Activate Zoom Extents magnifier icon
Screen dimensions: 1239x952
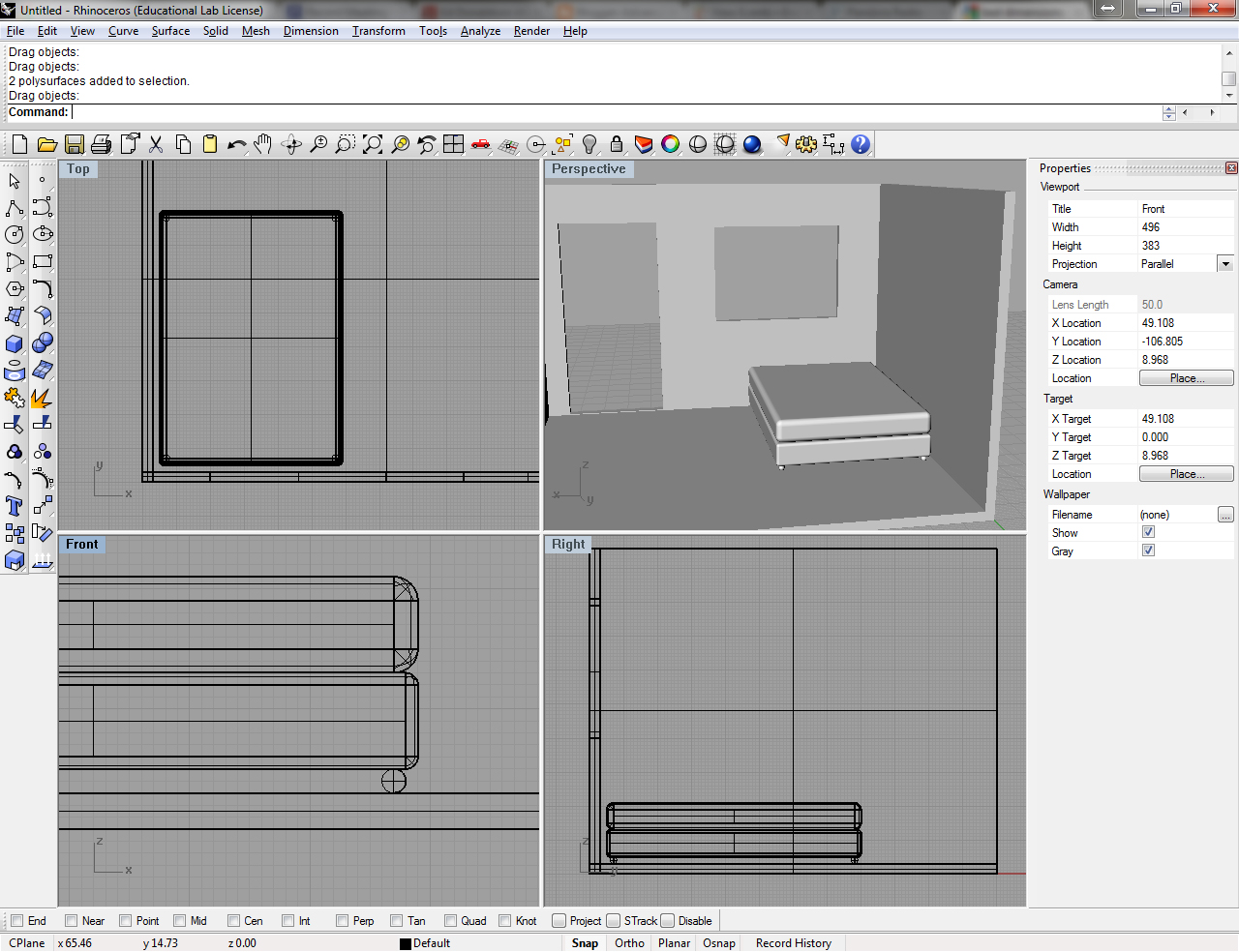(372, 145)
